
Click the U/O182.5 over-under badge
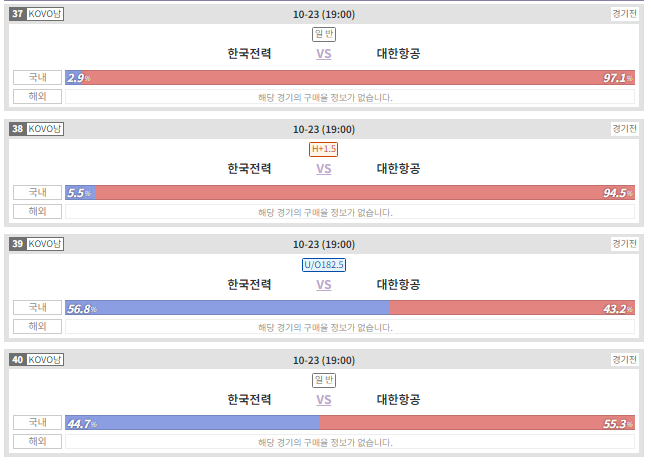[x=324, y=265]
